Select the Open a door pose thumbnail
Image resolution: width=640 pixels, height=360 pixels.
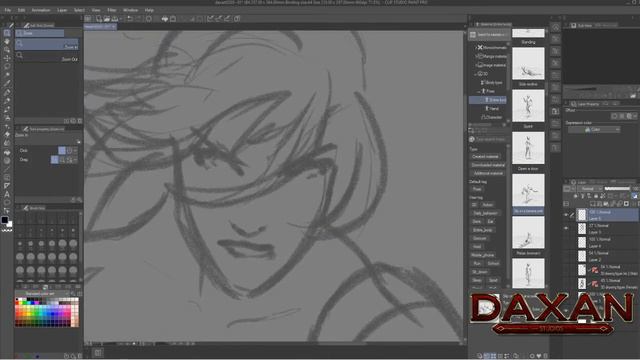tap(528, 148)
